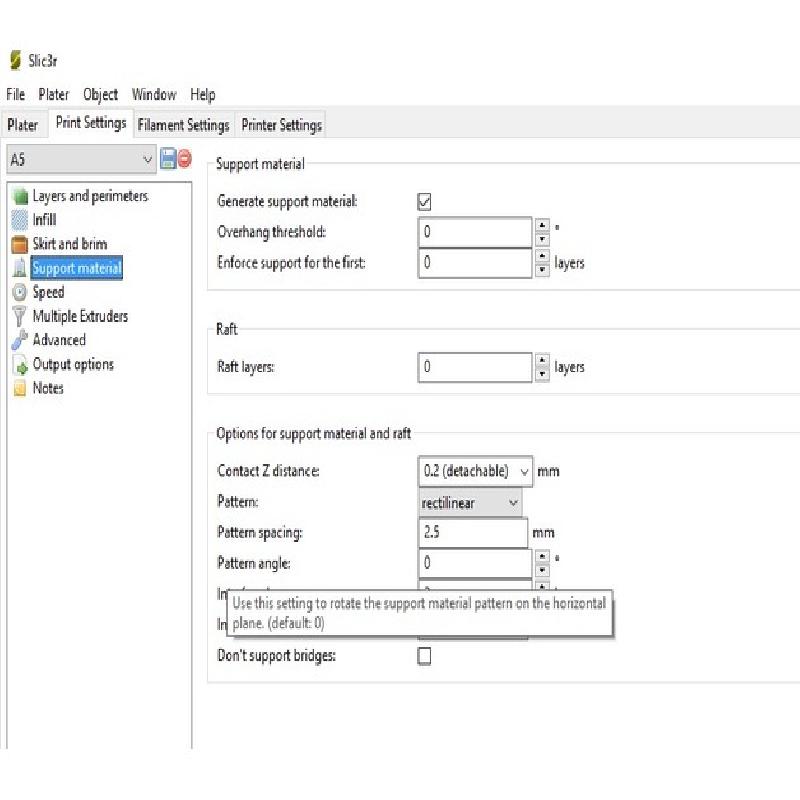Click the Skirt and brim icon
This screenshot has height=800, width=800.
[x=20, y=244]
